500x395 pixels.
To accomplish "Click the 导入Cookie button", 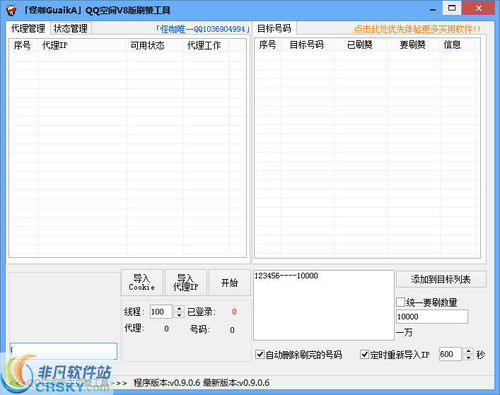I will pyautogui.click(x=142, y=283).
